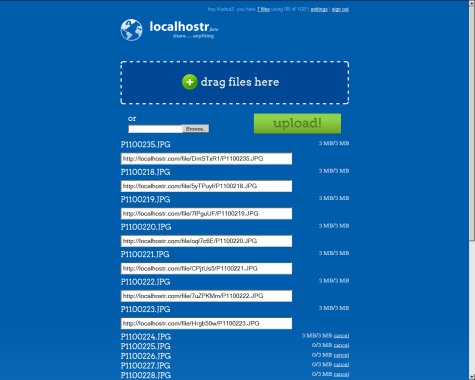Cancel the P1100225.JPG upload
Screen dimensions: 475x380
point(341,345)
